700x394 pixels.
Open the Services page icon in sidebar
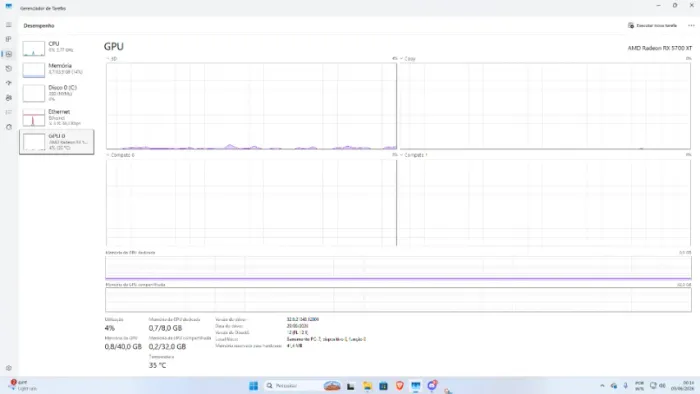point(8,127)
